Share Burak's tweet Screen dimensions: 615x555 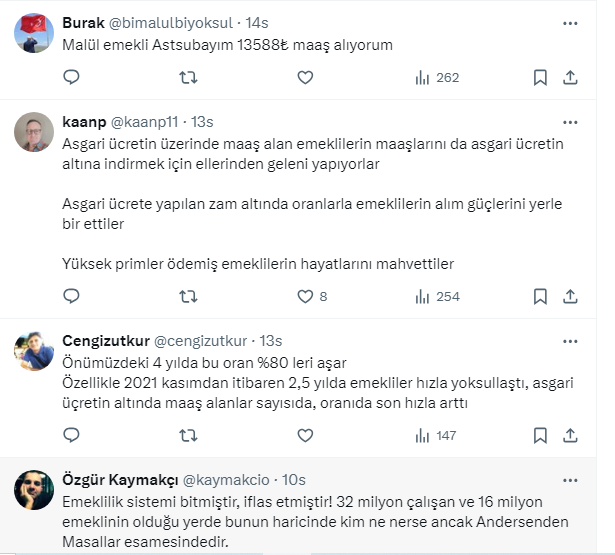tap(569, 77)
